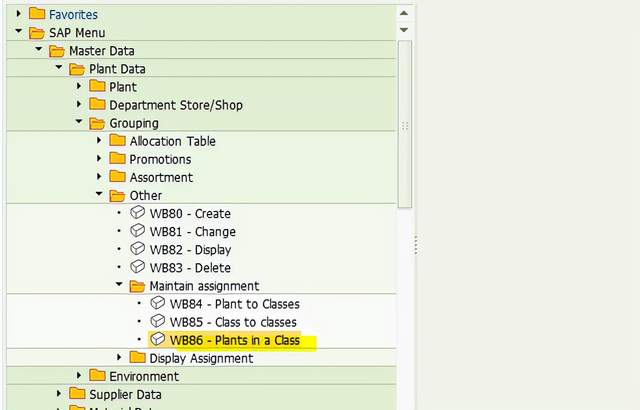
Task: Open WB86 - Plants in a Class
Action: pos(235,340)
